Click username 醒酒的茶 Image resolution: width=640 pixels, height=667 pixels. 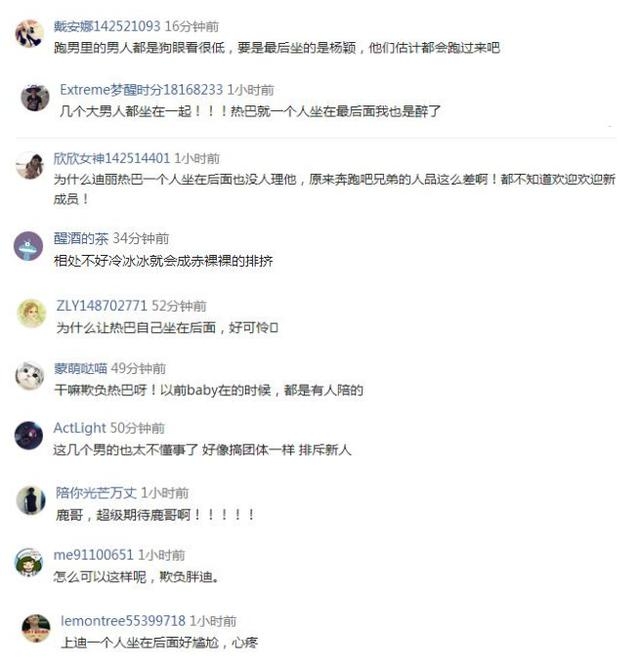[81, 239]
